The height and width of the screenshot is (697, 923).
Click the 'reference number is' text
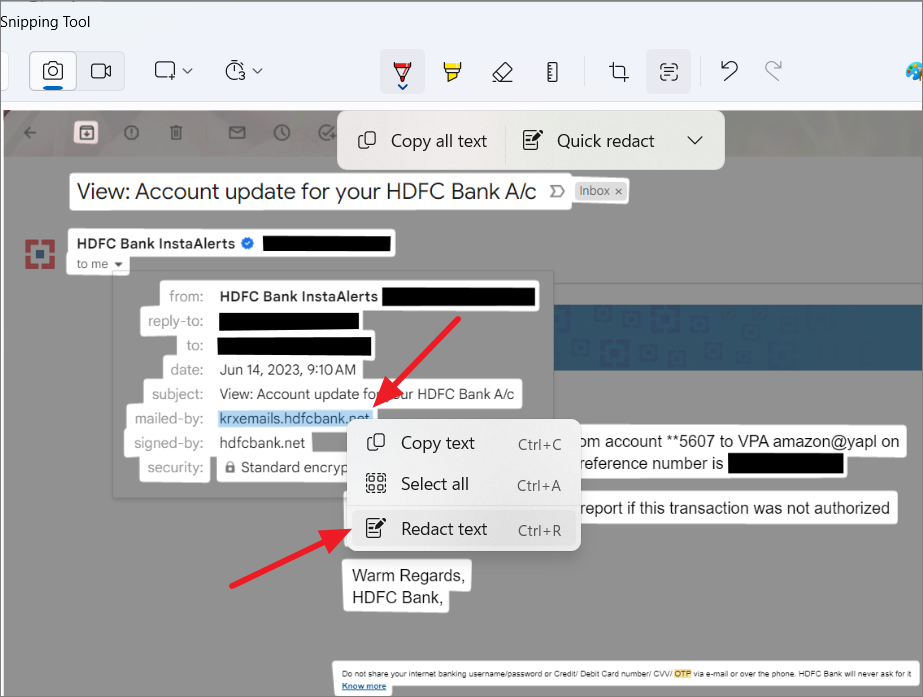coord(652,464)
